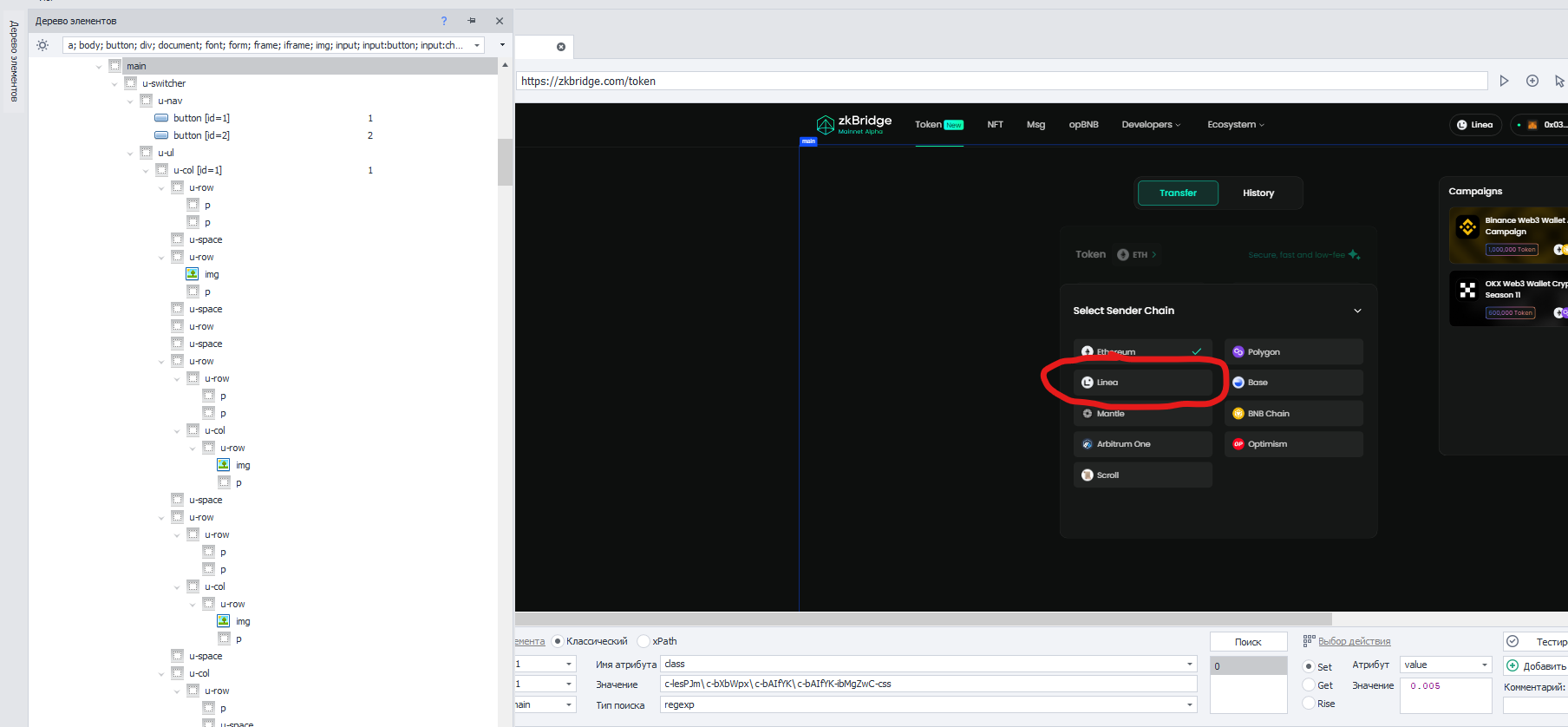Click the zkBridge logo
Screen dimensions: 1568x727
pyautogui.click(x=853, y=125)
